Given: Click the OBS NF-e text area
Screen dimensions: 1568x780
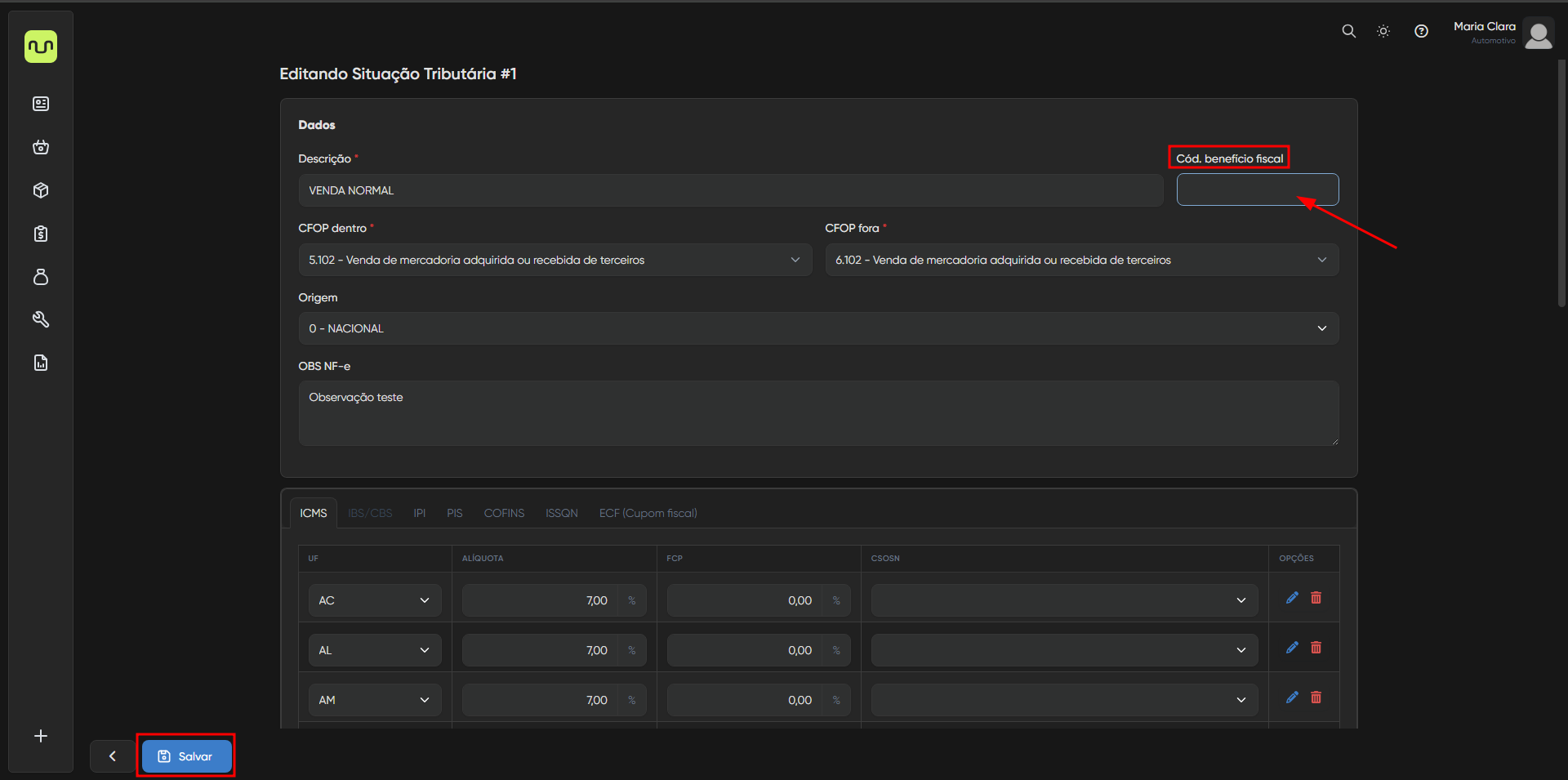Looking at the screenshot, I should coord(817,412).
